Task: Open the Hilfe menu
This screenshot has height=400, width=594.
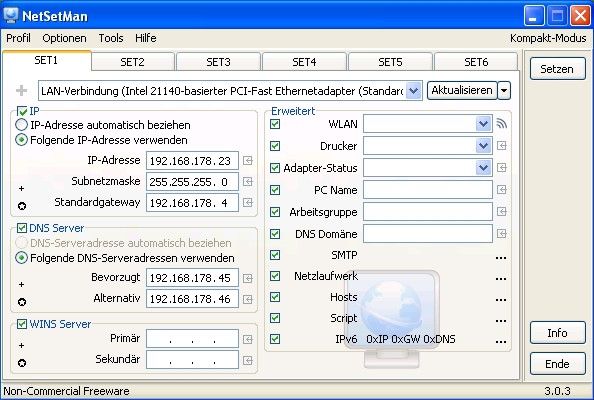Action: click(145, 38)
